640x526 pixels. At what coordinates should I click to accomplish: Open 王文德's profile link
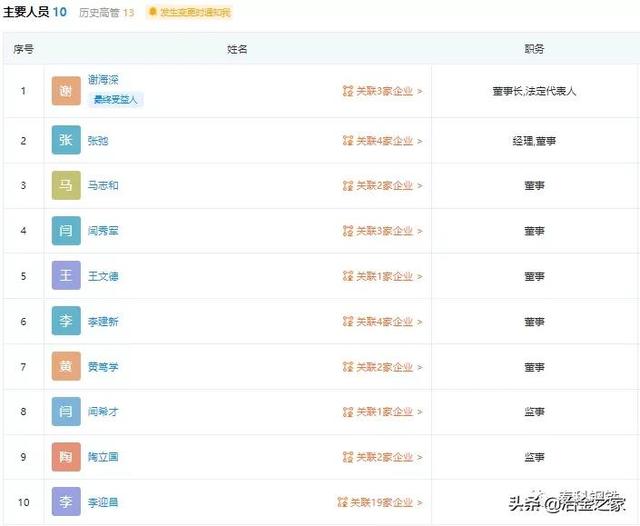(x=103, y=276)
